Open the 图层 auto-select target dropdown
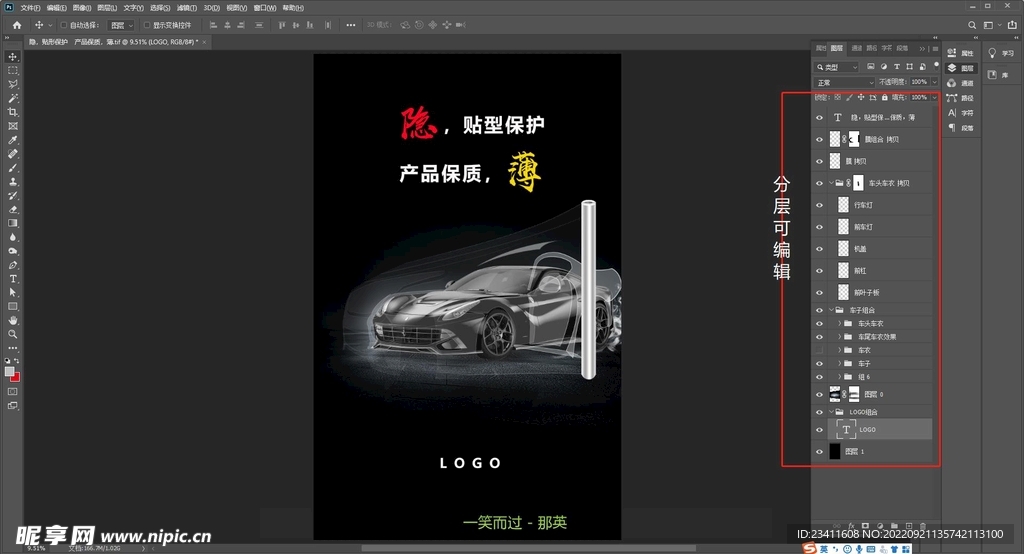Viewport: 1024px width, 554px height. tap(121, 25)
